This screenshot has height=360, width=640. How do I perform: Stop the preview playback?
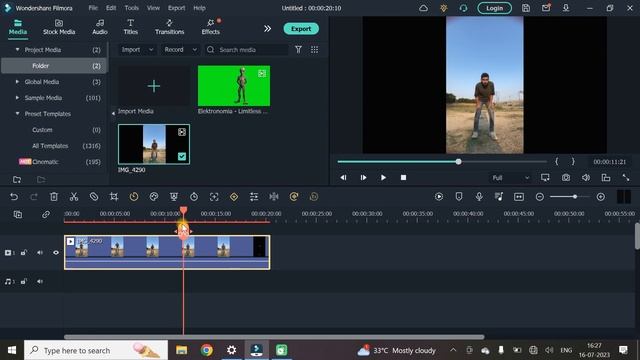point(403,178)
